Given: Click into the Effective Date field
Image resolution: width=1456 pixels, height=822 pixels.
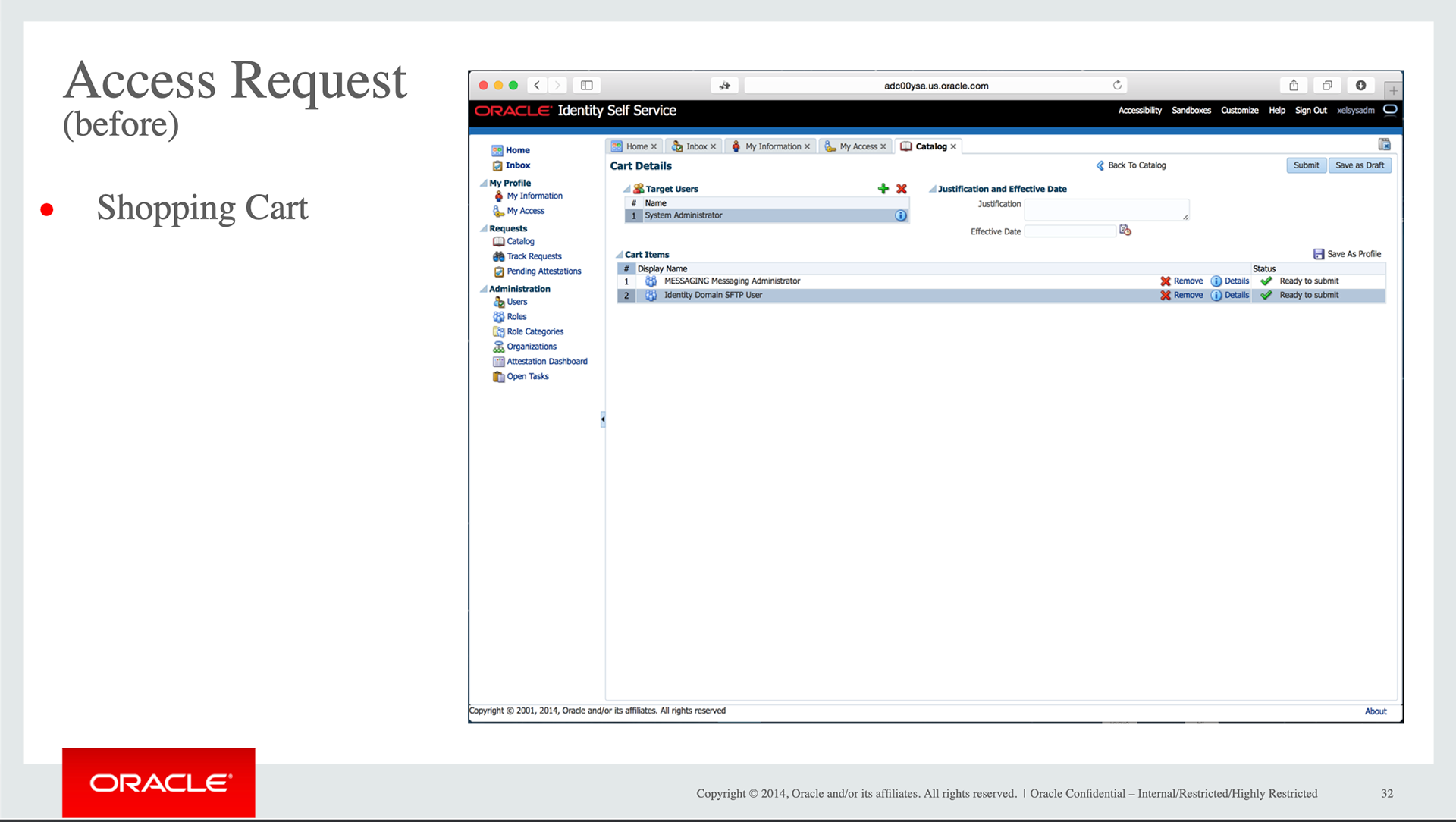Looking at the screenshot, I should coord(1070,231).
